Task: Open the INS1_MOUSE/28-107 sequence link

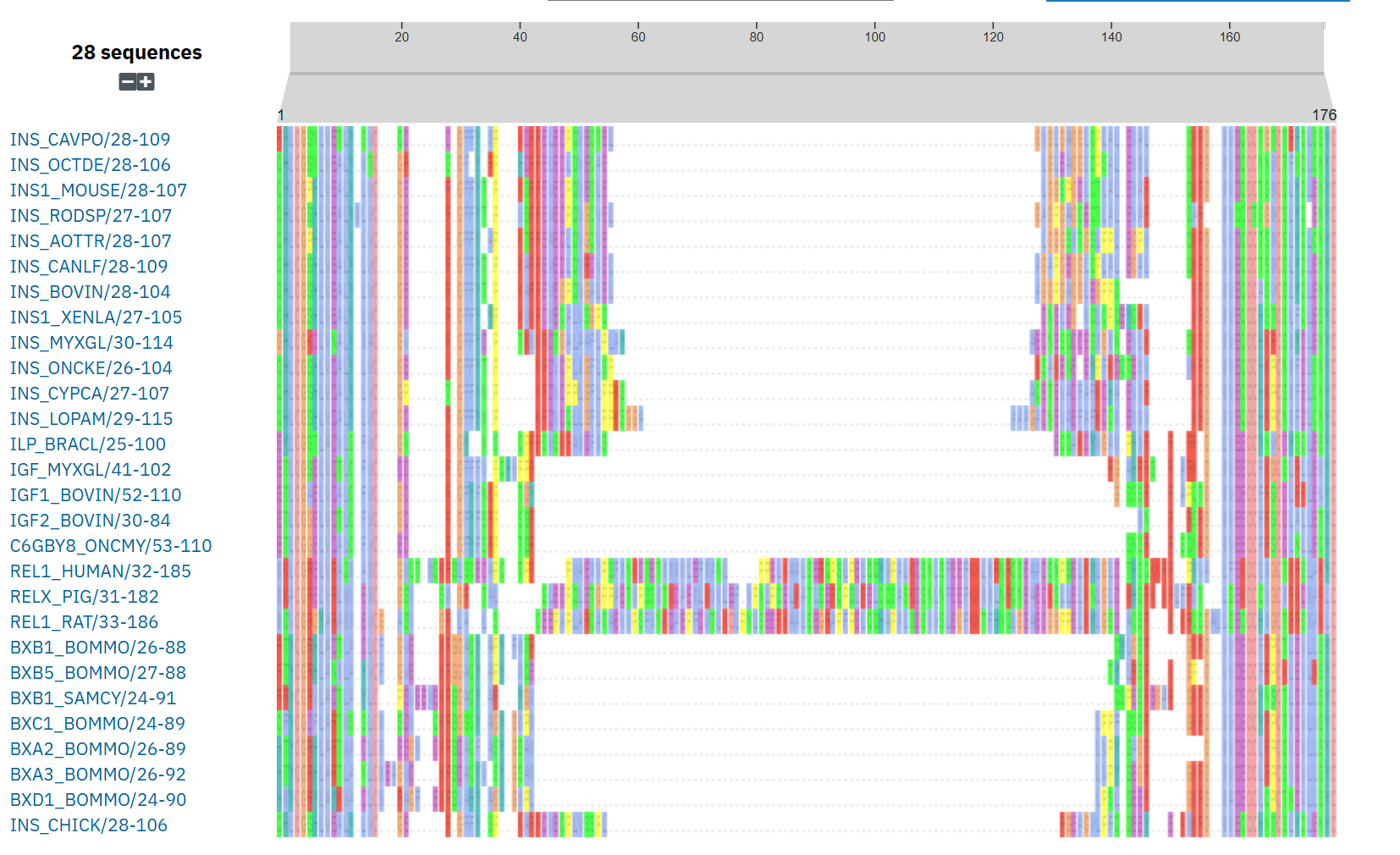Action: (98, 190)
